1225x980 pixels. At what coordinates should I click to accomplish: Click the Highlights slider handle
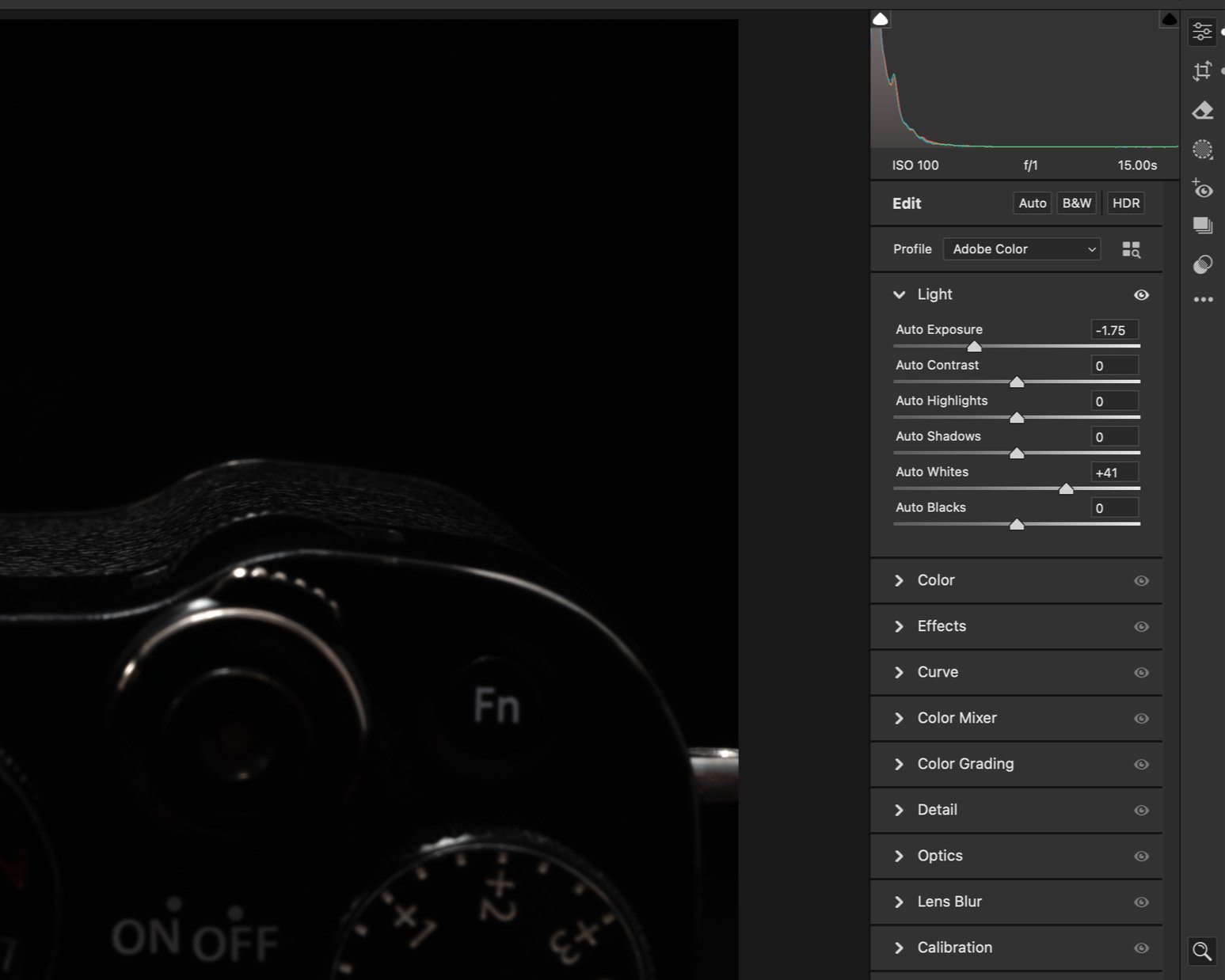(x=1017, y=417)
